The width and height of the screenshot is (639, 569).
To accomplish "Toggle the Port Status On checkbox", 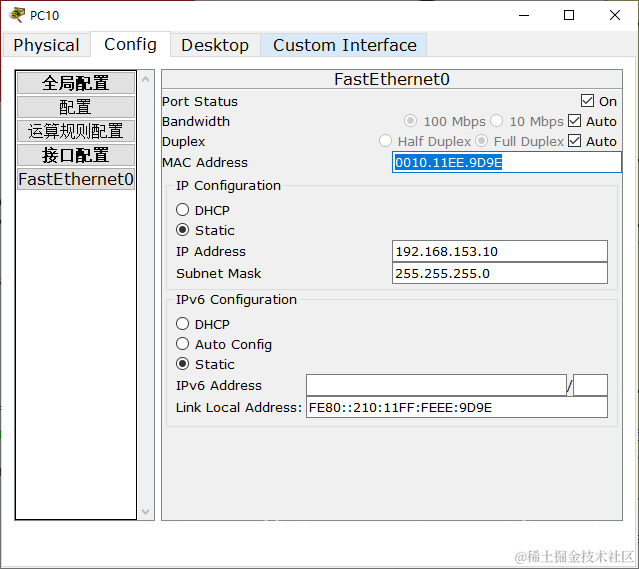I will (x=587, y=101).
